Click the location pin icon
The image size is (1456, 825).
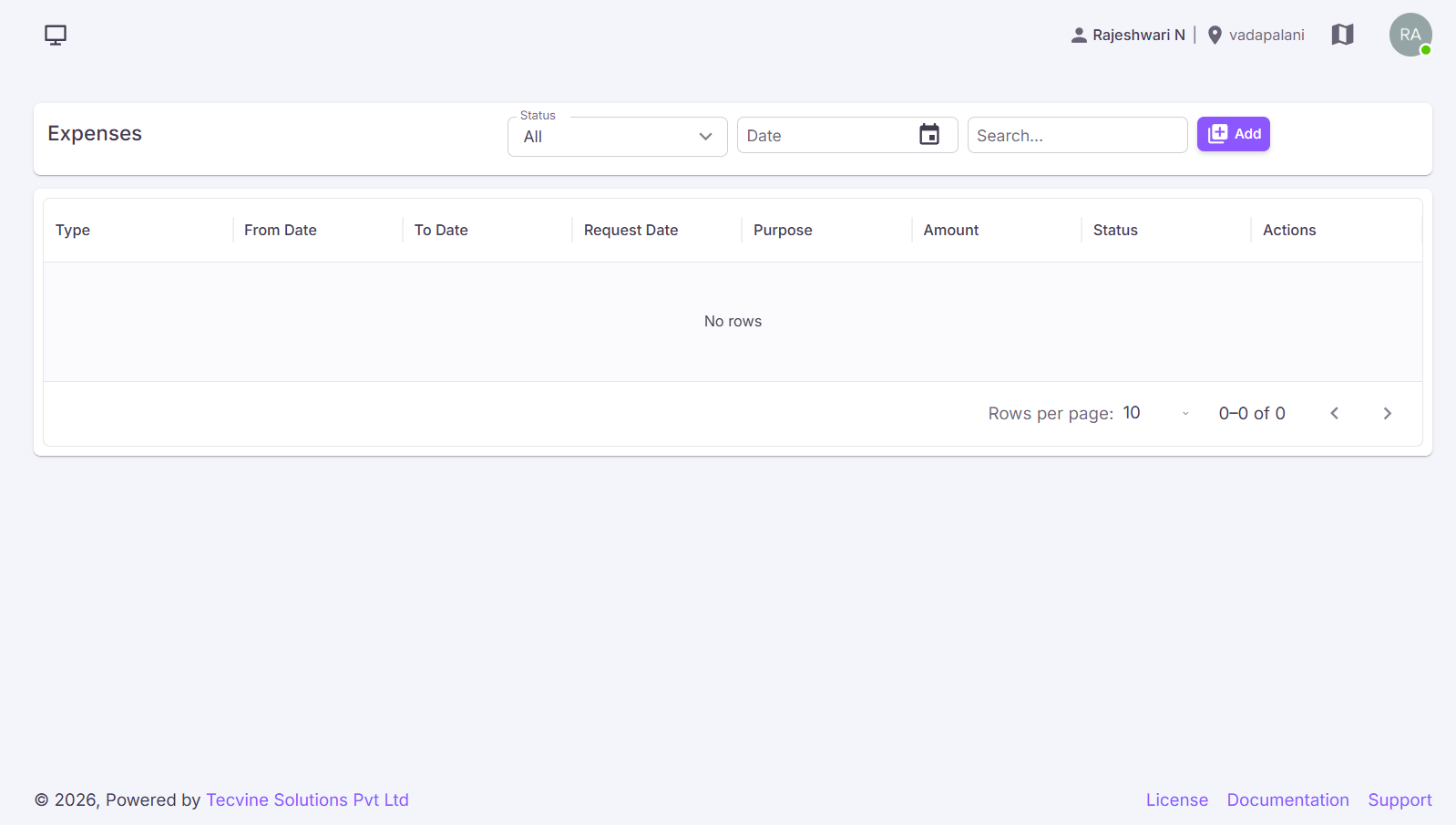tap(1215, 35)
